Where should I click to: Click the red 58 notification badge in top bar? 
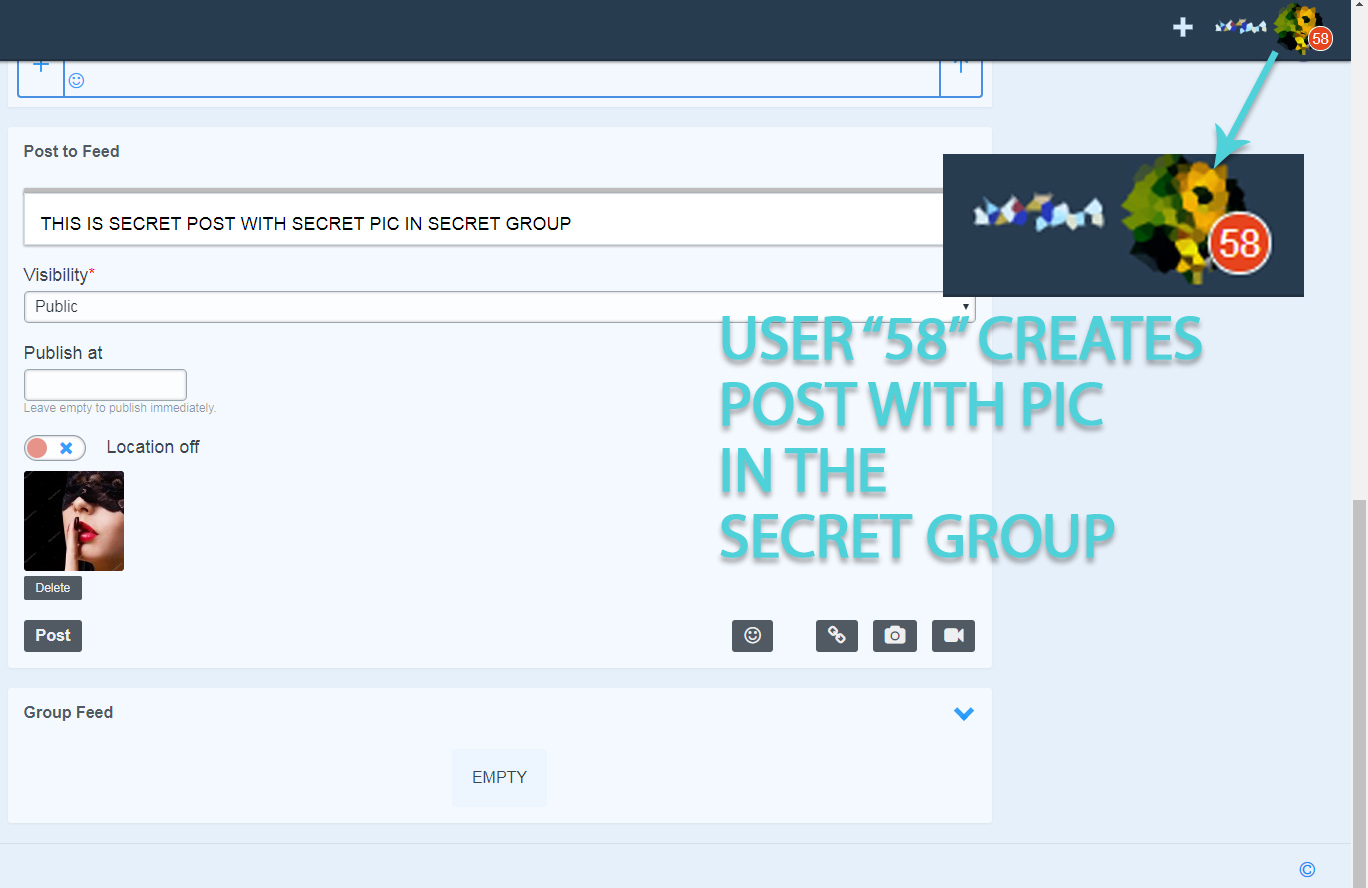coord(1320,39)
